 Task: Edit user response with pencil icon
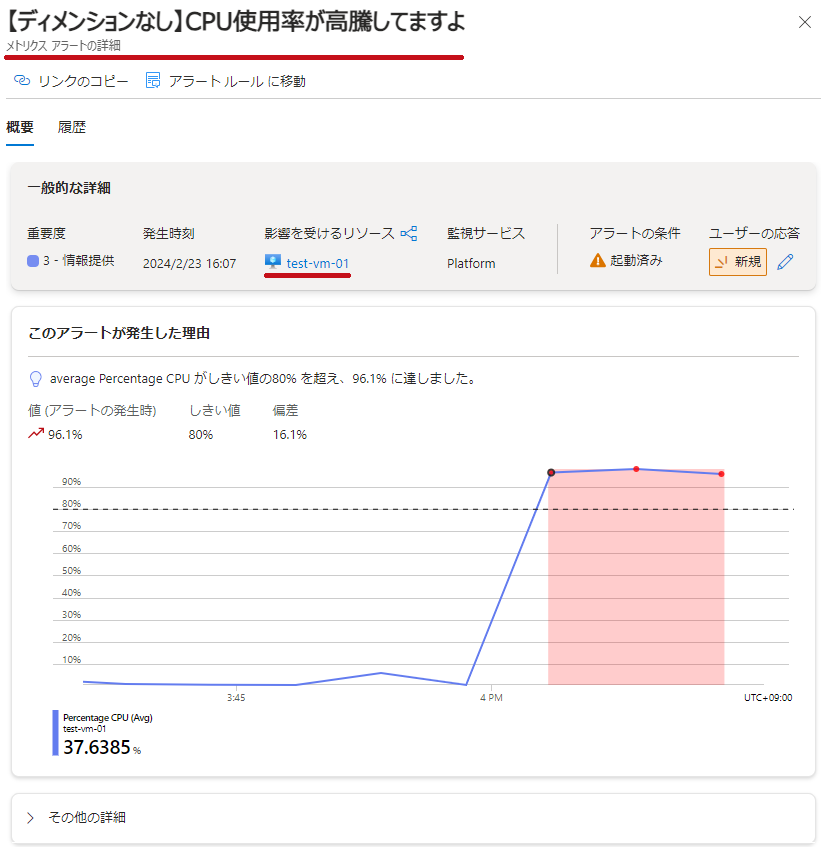785,262
